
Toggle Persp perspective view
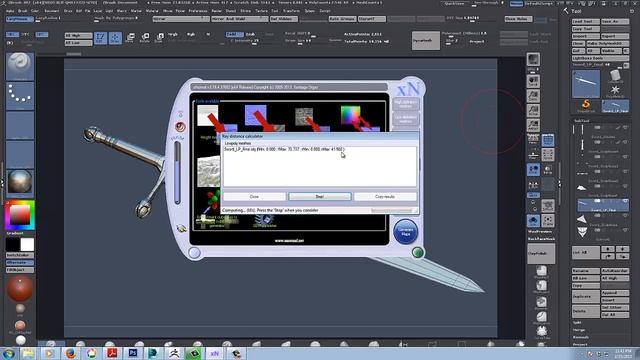point(533,140)
